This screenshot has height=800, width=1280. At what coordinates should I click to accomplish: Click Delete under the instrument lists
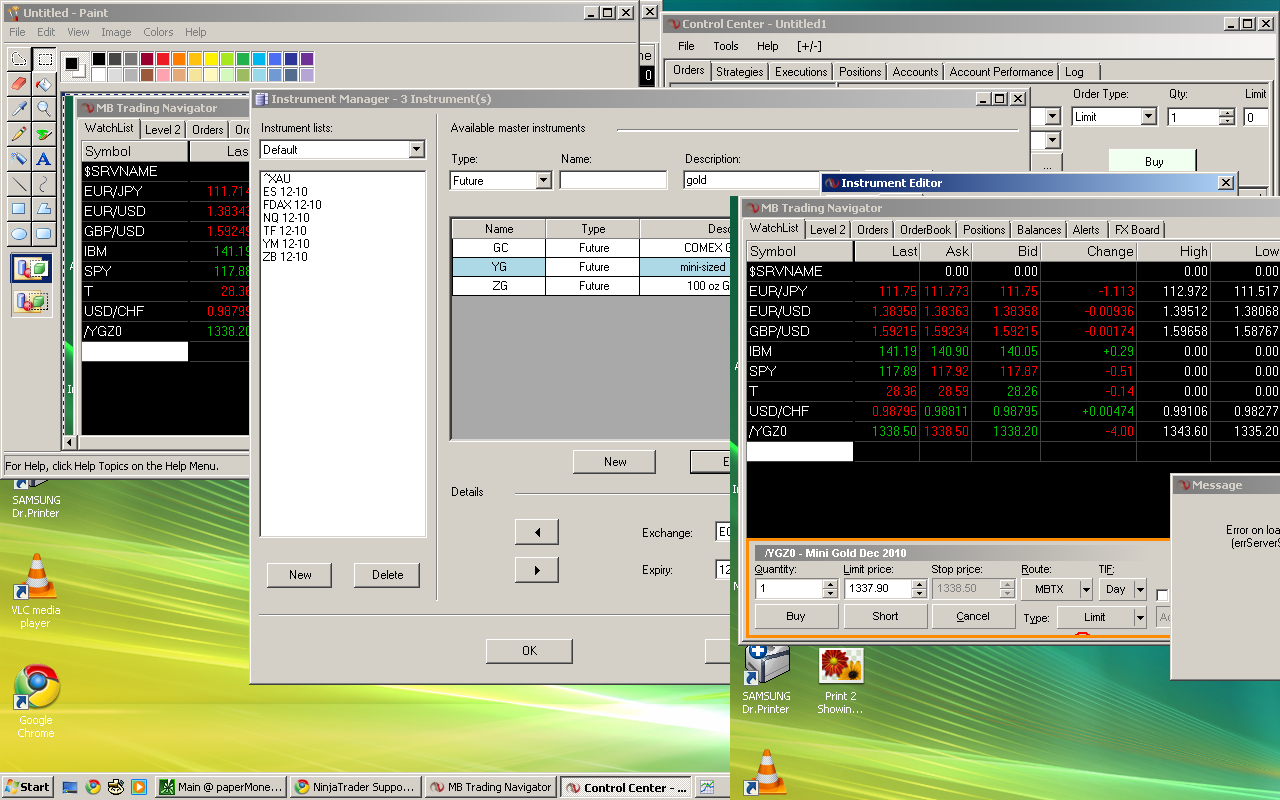pos(387,575)
